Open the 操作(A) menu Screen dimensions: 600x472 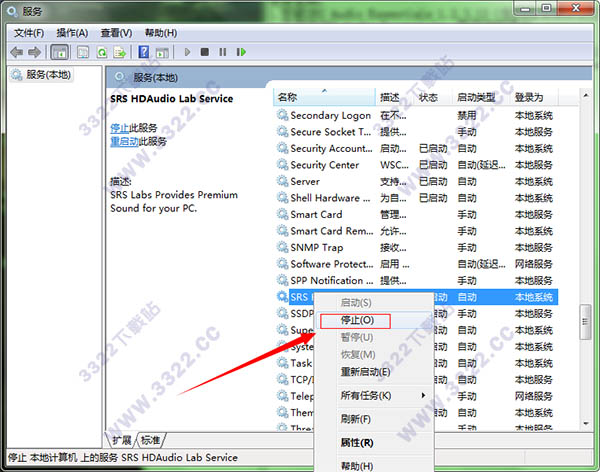72,33
